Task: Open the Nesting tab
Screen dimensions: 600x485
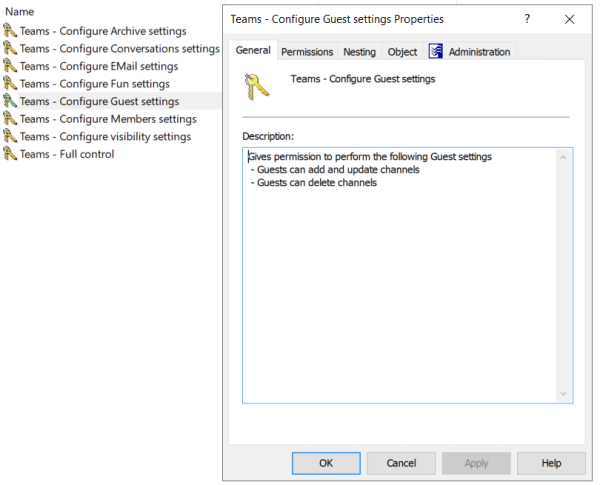Action: point(360,52)
